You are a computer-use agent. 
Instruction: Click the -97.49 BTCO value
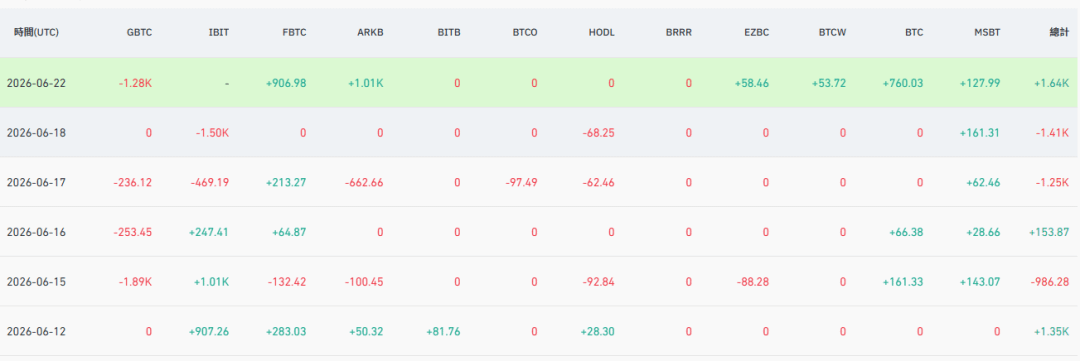click(521, 183)
